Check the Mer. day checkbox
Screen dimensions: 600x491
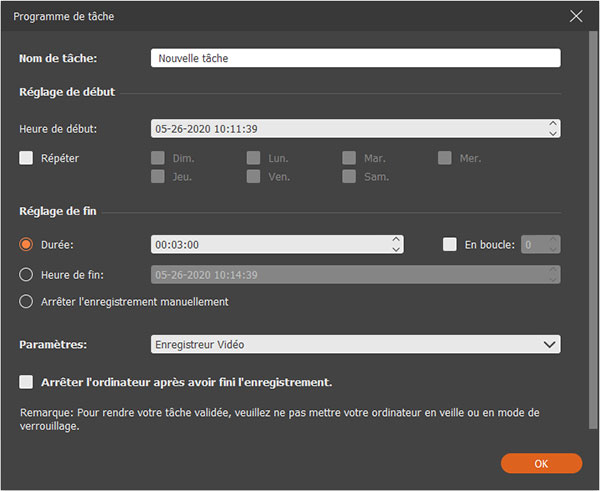click(444, 158)
